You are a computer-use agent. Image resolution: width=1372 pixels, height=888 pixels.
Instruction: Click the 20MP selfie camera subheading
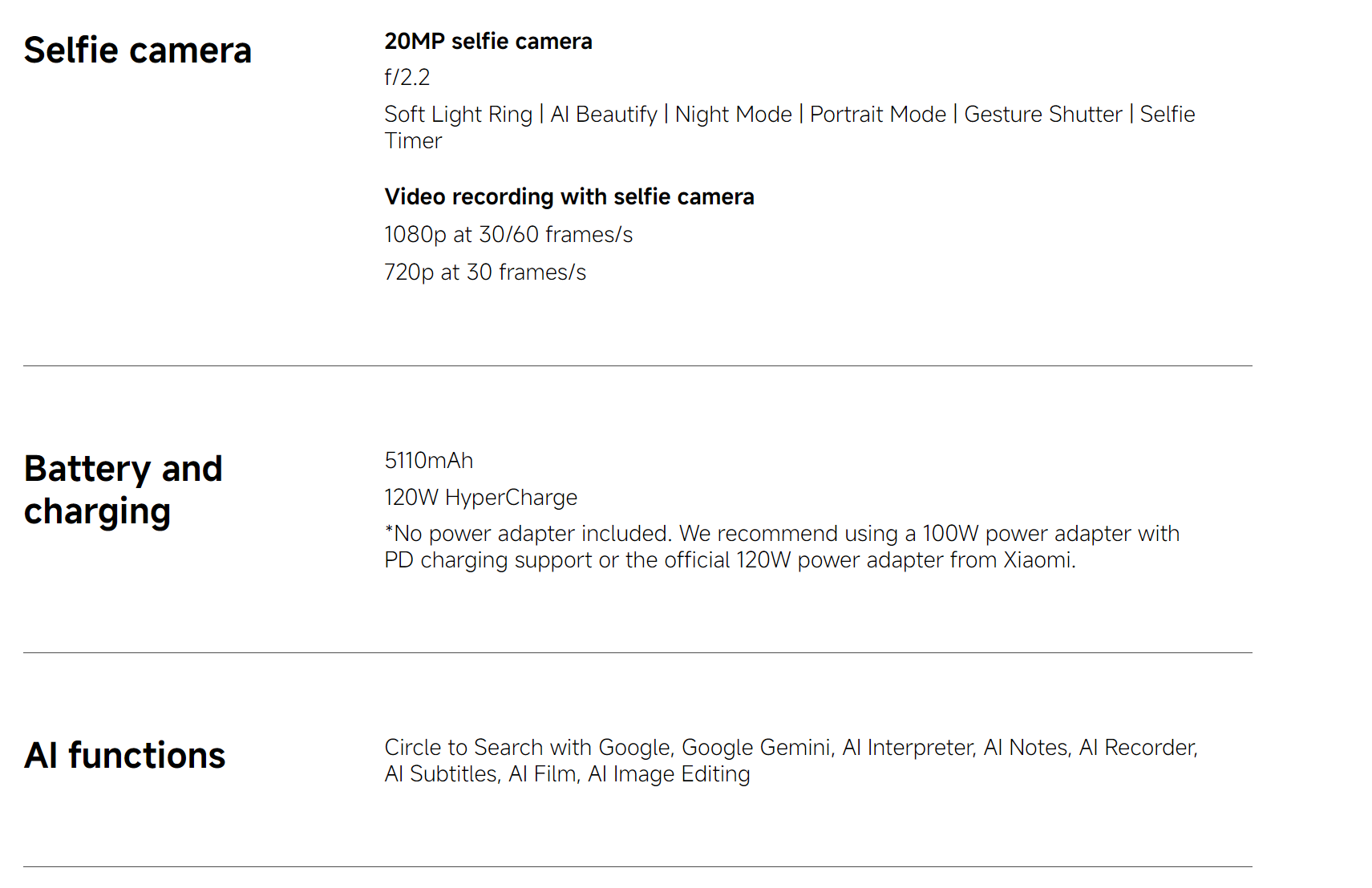488,42
